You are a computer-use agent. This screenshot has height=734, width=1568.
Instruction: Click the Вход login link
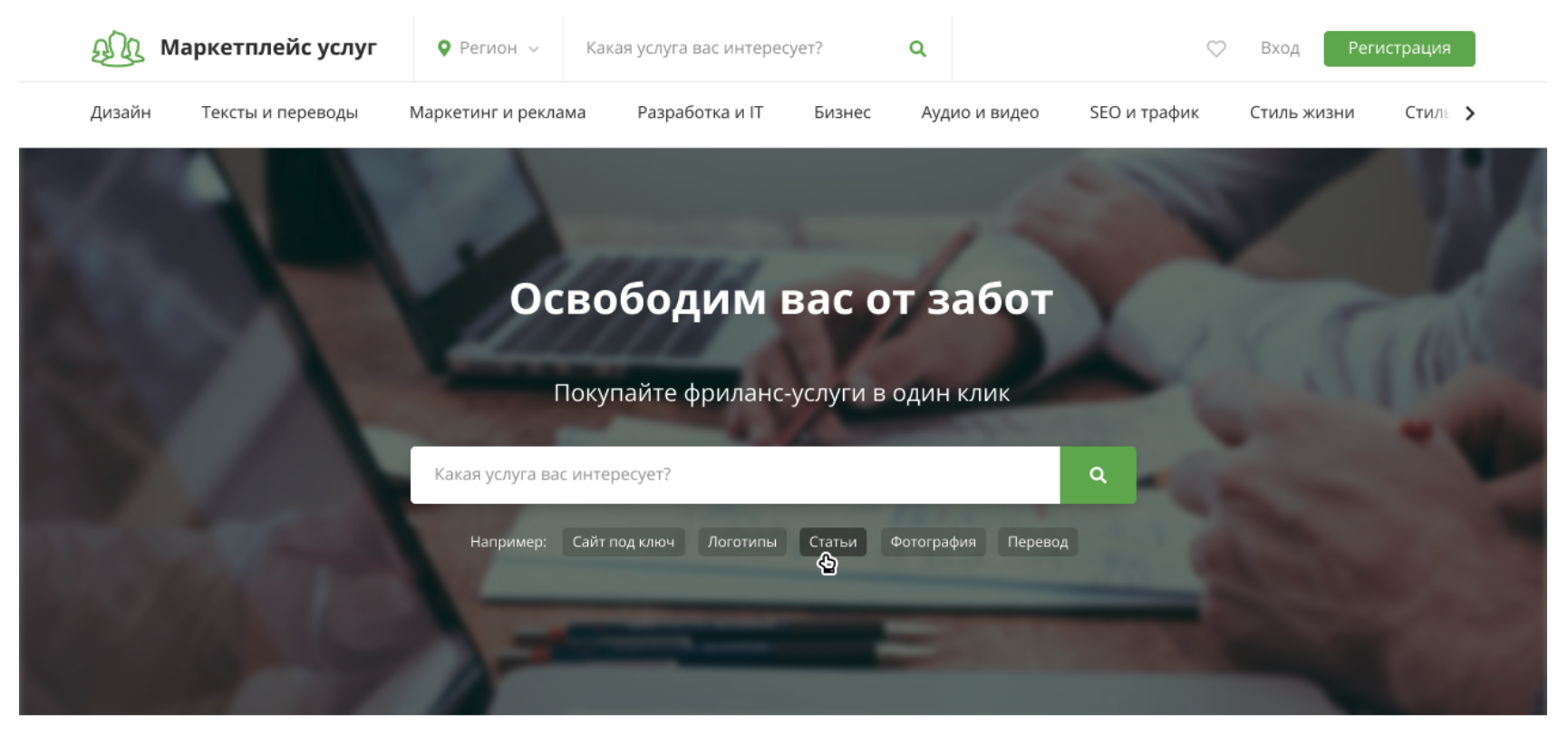[x=1279, y=49]
